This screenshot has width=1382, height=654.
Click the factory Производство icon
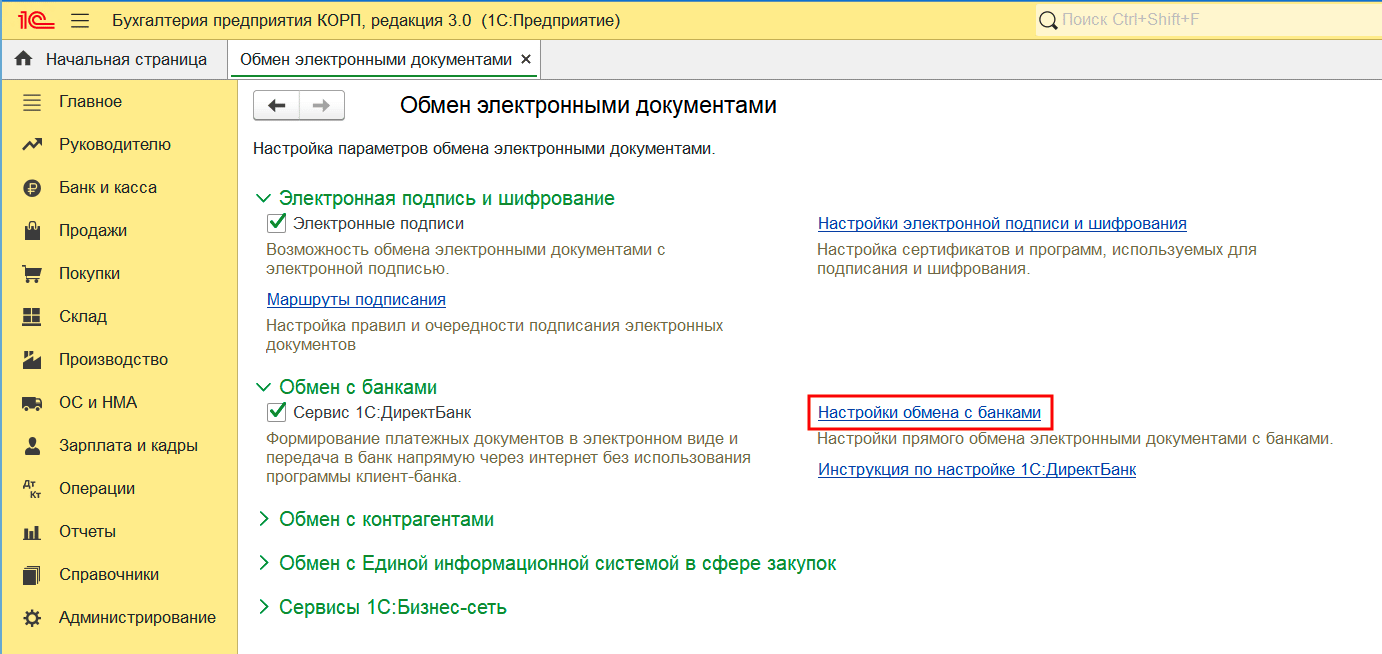tap(32, 360)
